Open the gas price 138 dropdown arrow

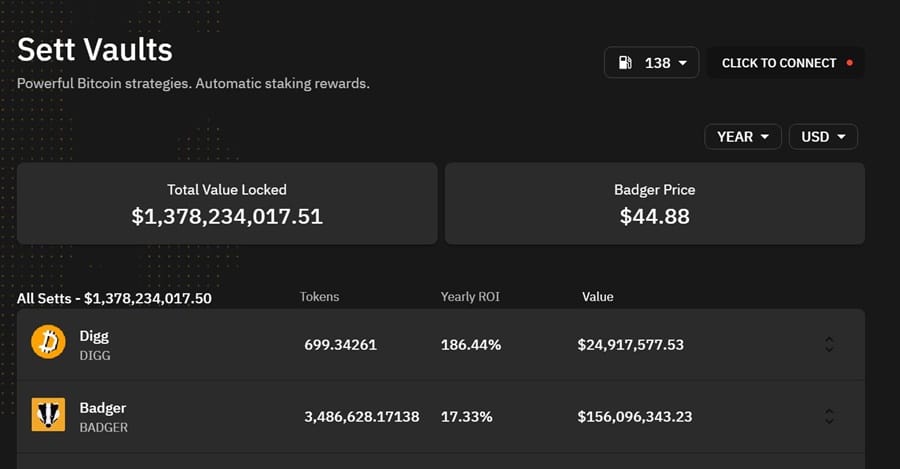(x=683, y=63)
